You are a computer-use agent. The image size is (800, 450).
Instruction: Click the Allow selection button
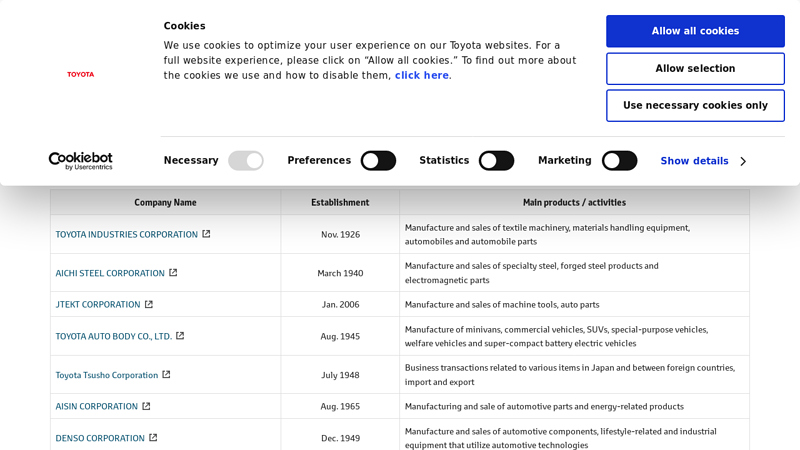pos(695,69)
